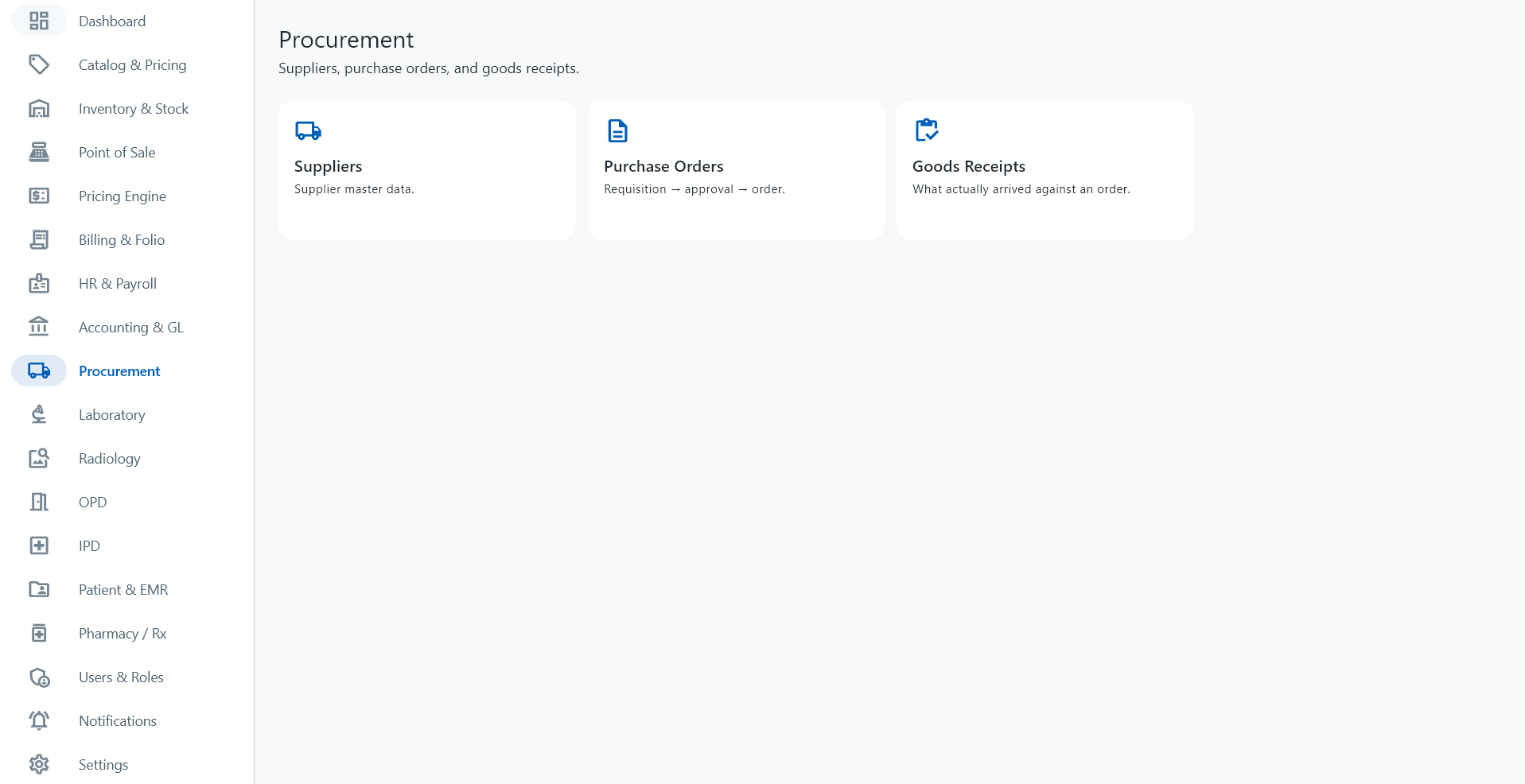The width and height of the screenshot is (1525, 784).
Task: Click the Laboratory microscope icon
Action: point(39,414)
